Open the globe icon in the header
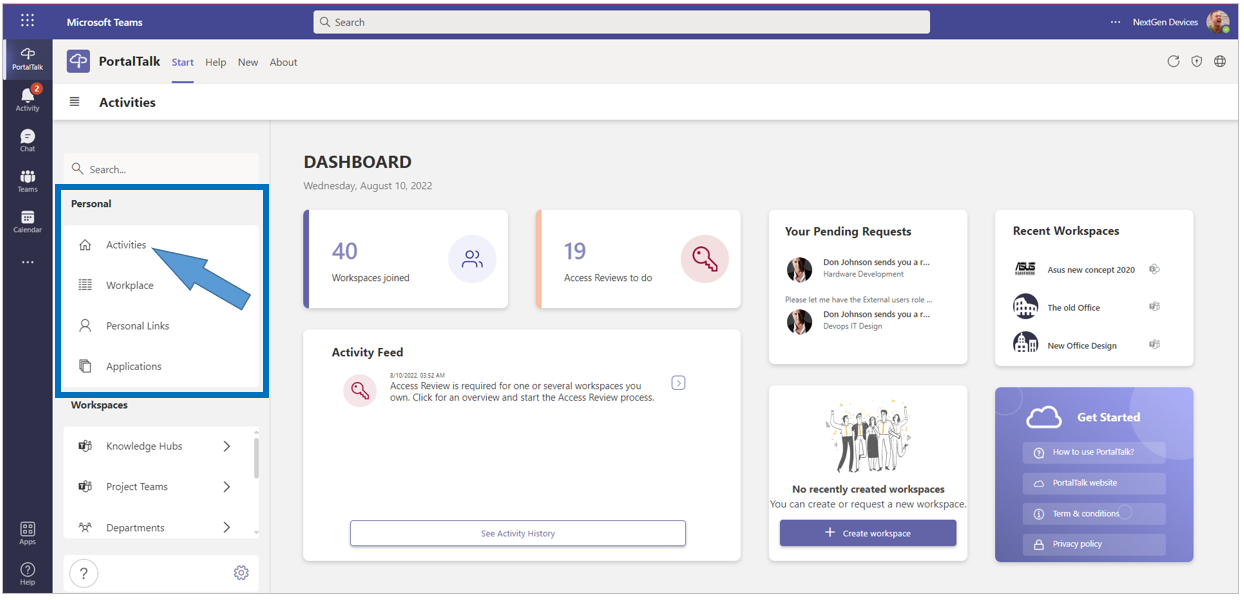This screenshot has width=1244, height=600. (x=1220, y=62)
